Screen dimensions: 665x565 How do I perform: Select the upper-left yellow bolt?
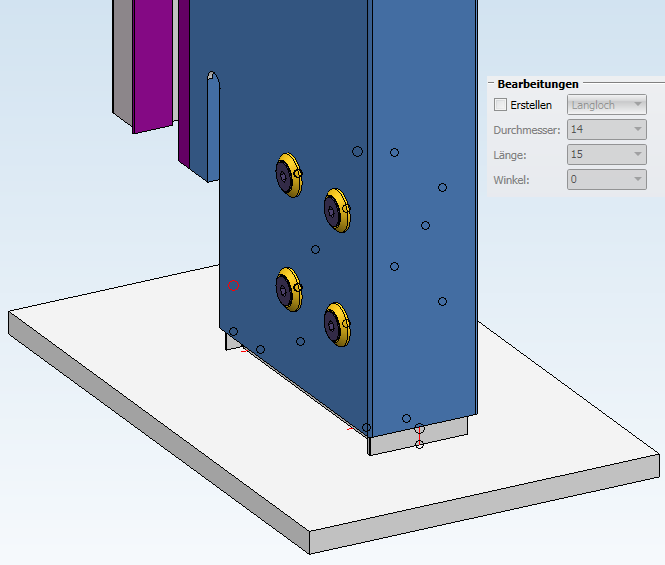pos(289,175)
